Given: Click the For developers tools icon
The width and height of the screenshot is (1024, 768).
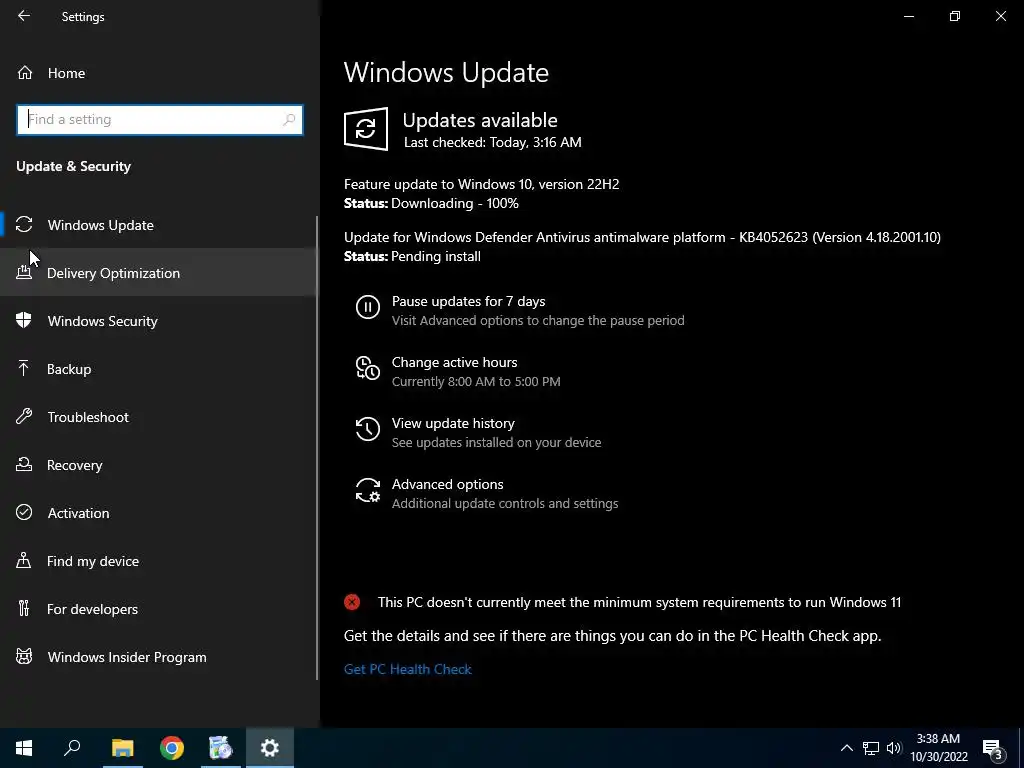Looking at the screenshot, I should click(24, 609).
